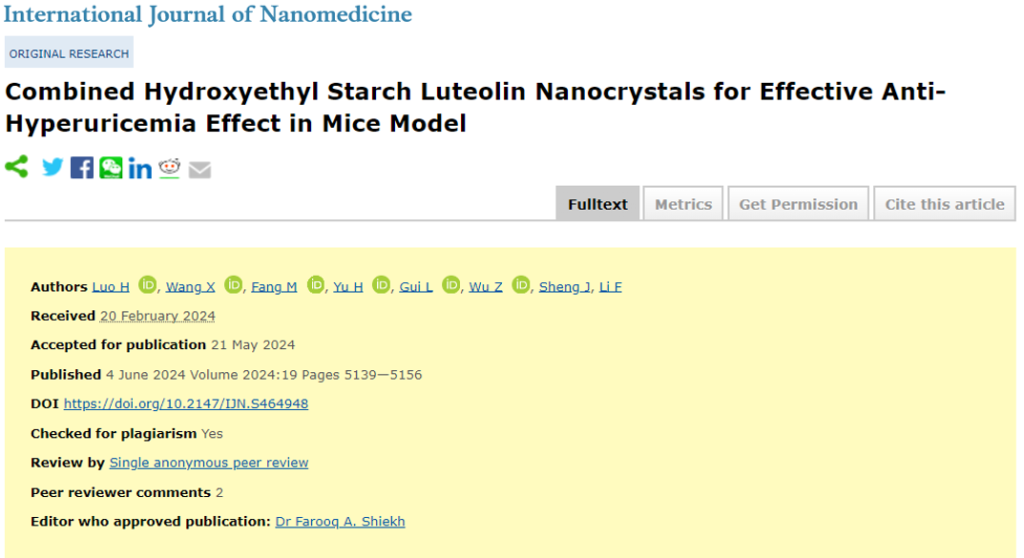The width and height of the screenshot is (1024, 558).
Task: Open Single anonymous peer review link
Action: click(208, 463)
